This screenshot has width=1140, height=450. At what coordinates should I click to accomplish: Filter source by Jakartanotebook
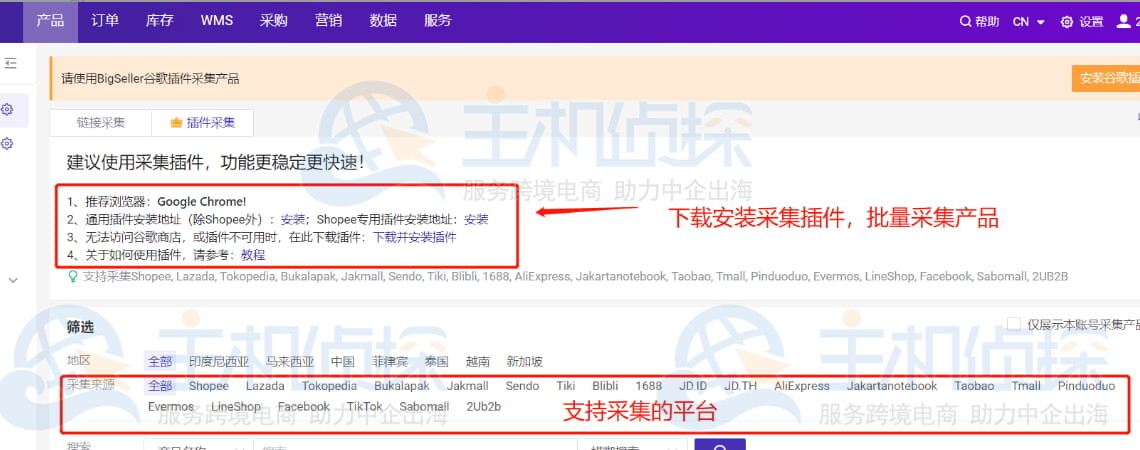point(892,386)
